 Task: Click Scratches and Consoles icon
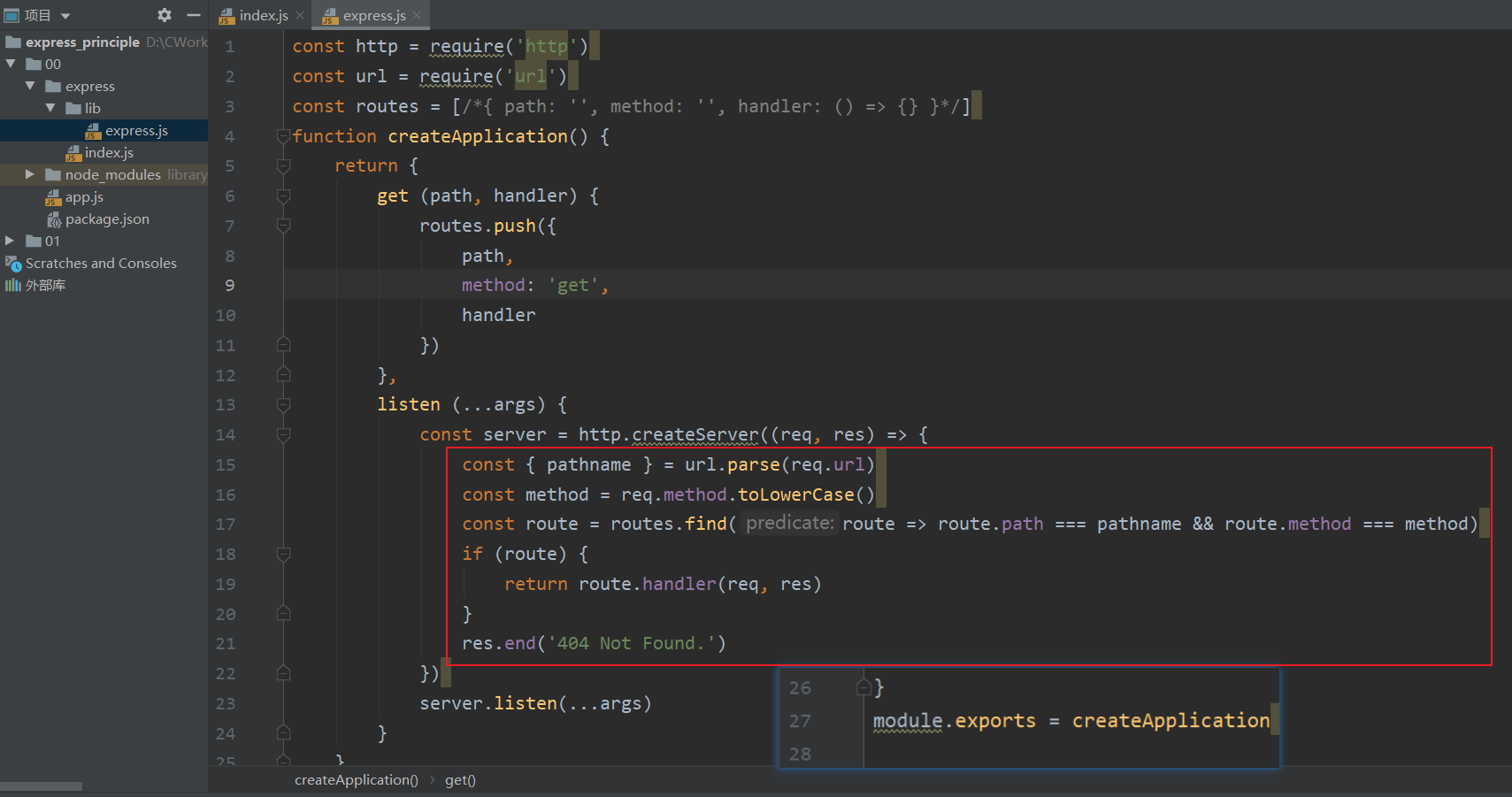13,263
